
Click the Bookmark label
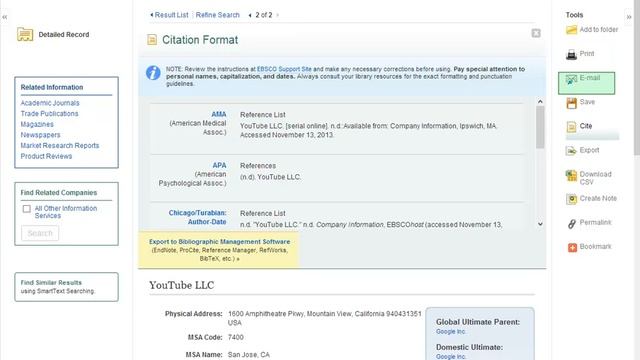[x=596, y=247]
